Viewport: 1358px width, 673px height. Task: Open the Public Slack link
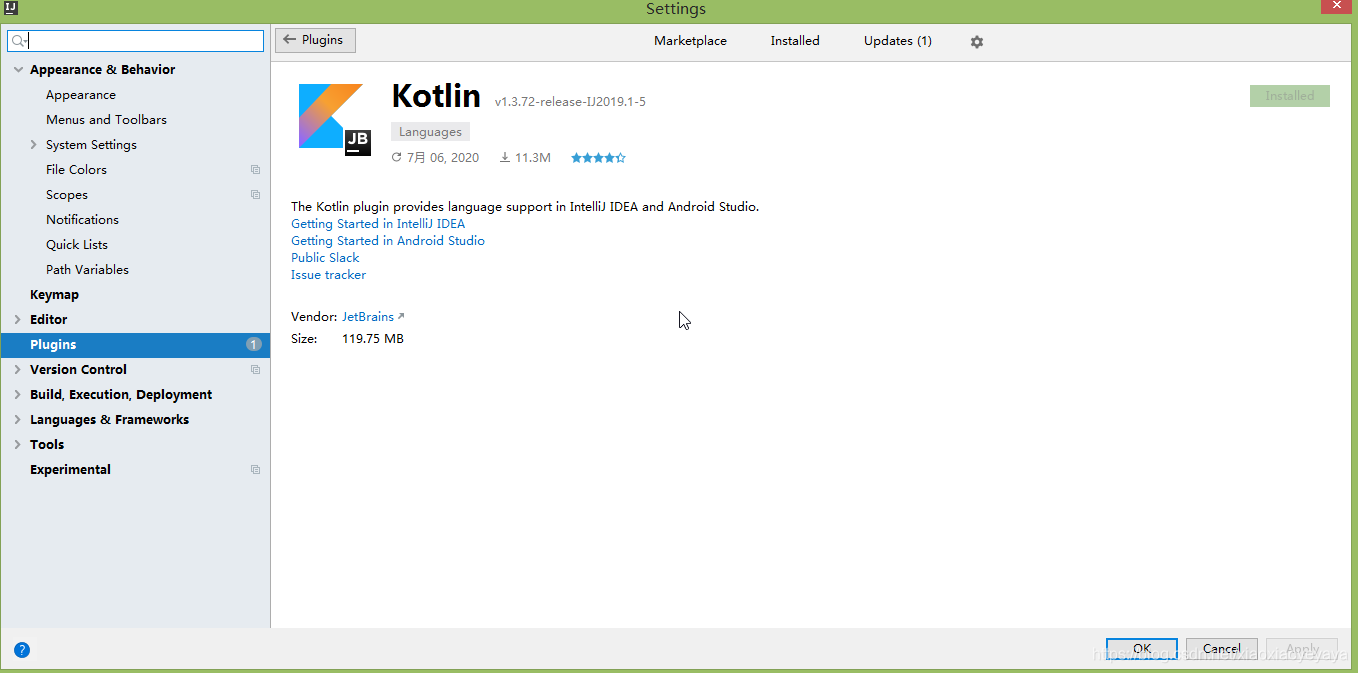point(325,258)
